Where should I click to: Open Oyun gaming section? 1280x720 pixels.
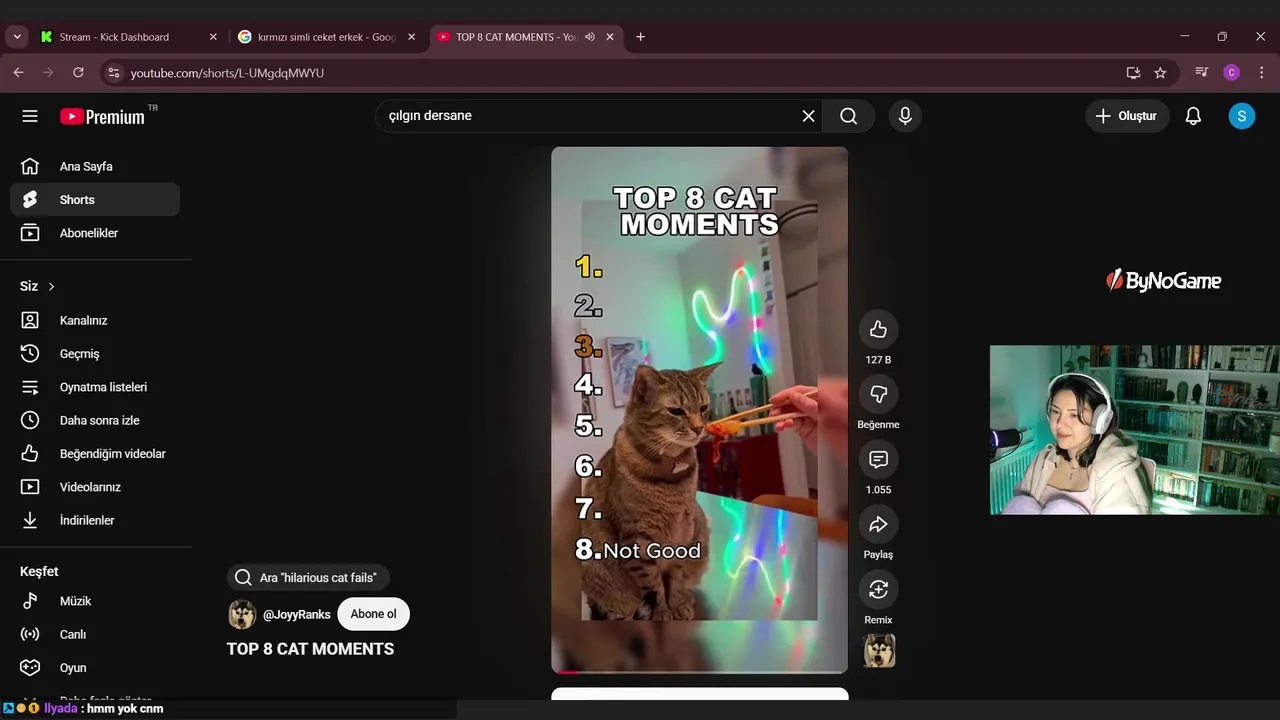point(95,668)
